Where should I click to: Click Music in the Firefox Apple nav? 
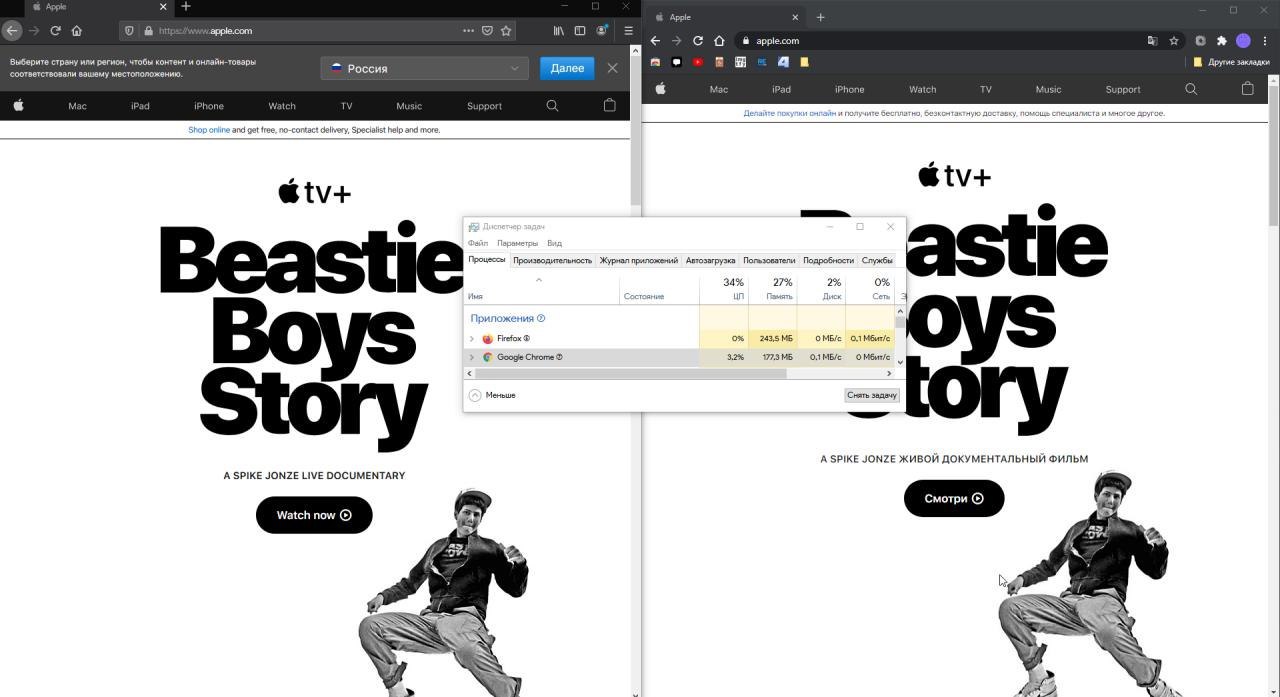pyautogui.click(x=409, y=106)
